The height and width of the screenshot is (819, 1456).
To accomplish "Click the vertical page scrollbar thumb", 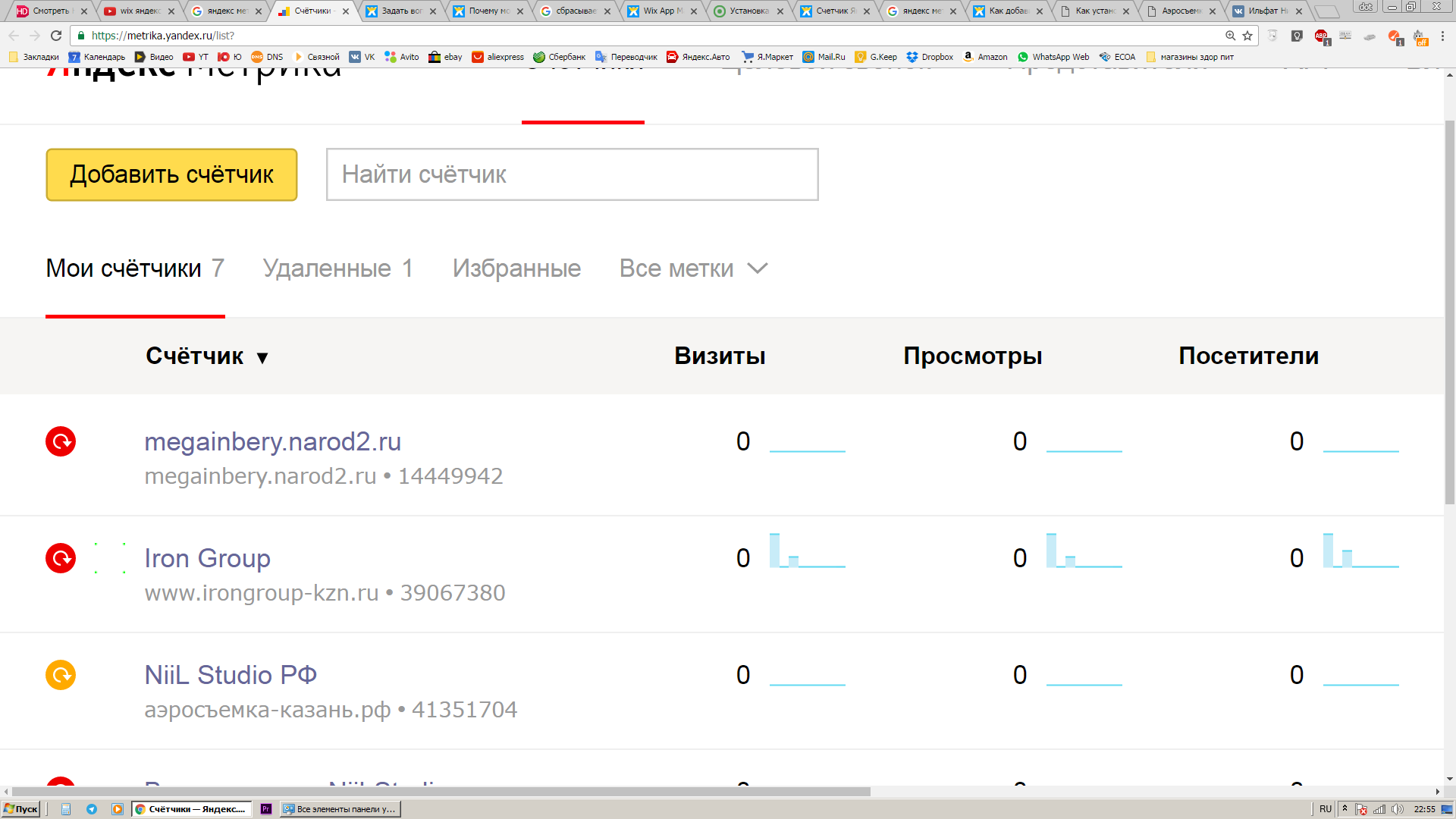I will click(x=1449, y=311).
